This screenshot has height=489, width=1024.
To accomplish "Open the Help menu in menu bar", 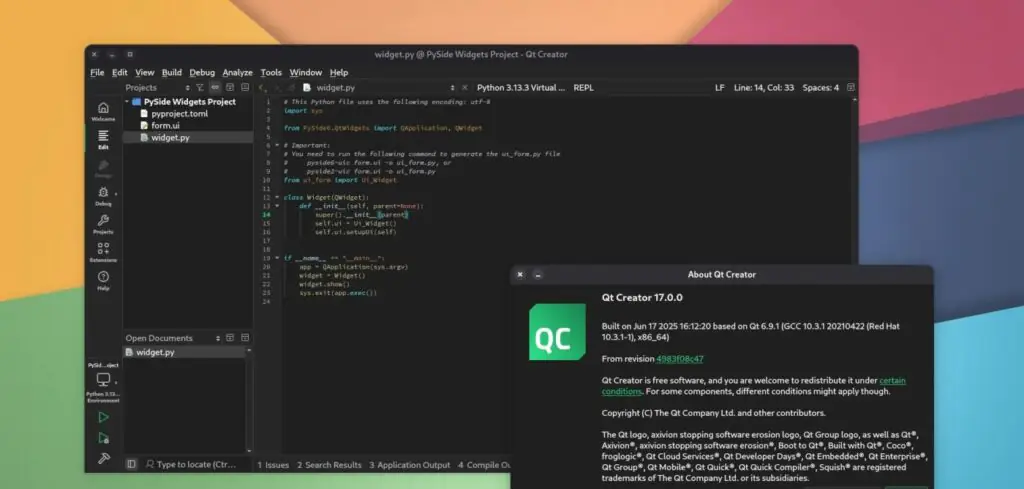I will click(x=339, y=72).
